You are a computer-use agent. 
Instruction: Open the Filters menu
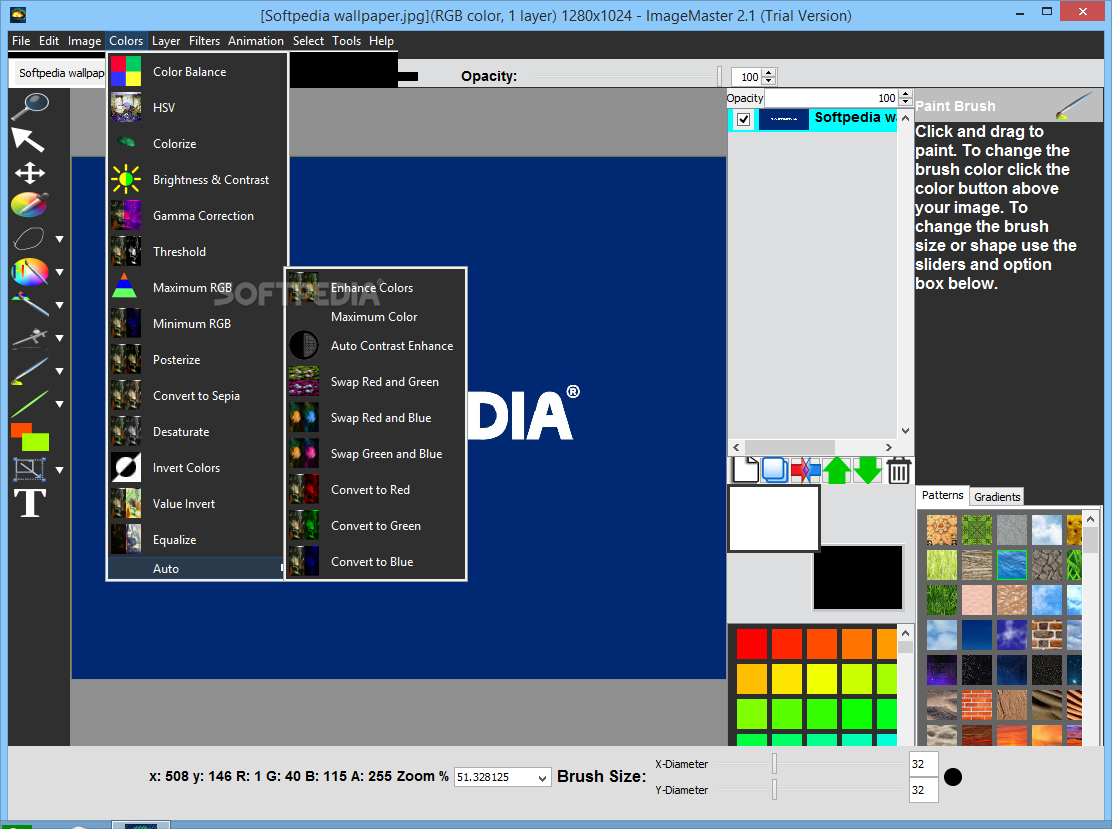pyautogui.click(x=204, y=40)
